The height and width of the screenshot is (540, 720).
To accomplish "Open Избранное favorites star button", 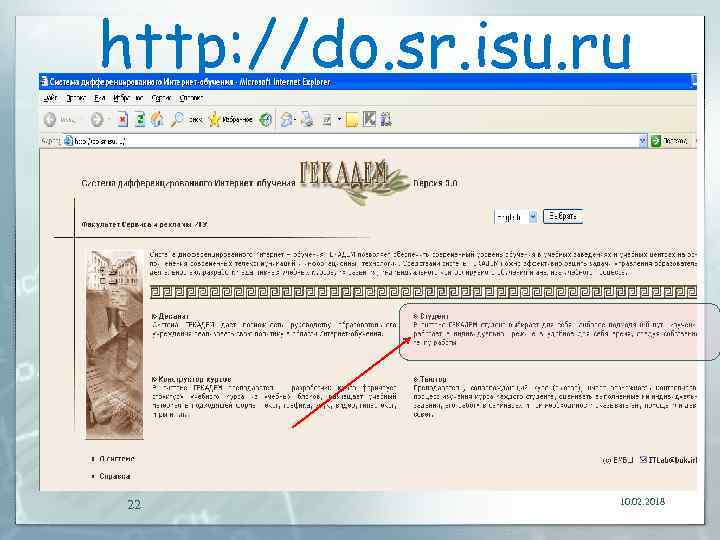I will pyautogui.click(x=231, y=120).
